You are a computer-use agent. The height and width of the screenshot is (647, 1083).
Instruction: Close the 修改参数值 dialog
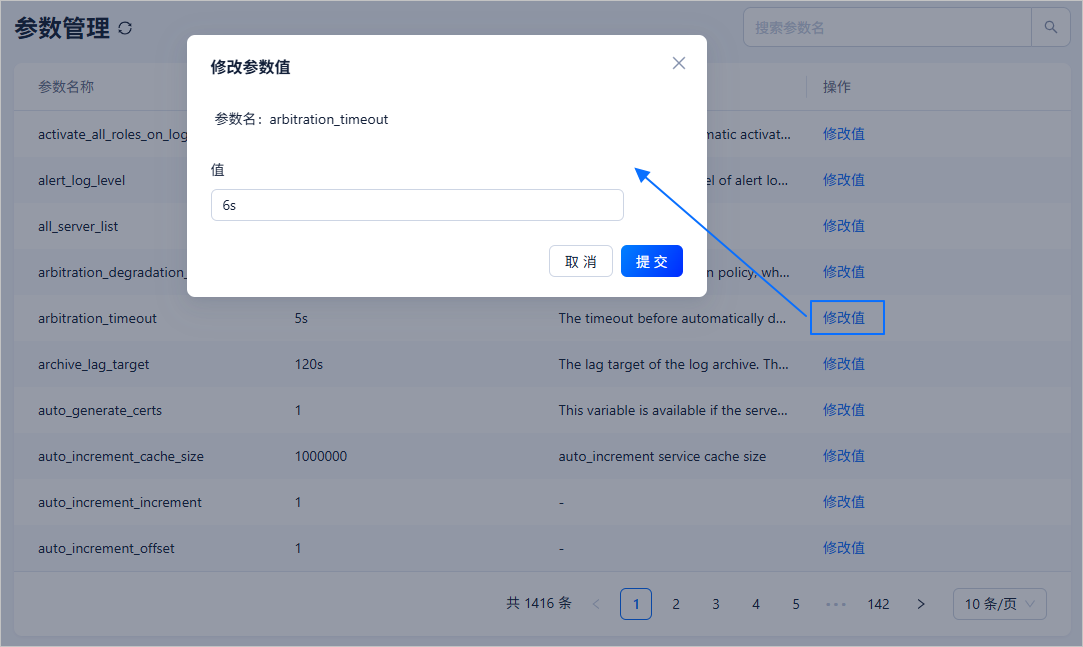(x=679, y=63)
